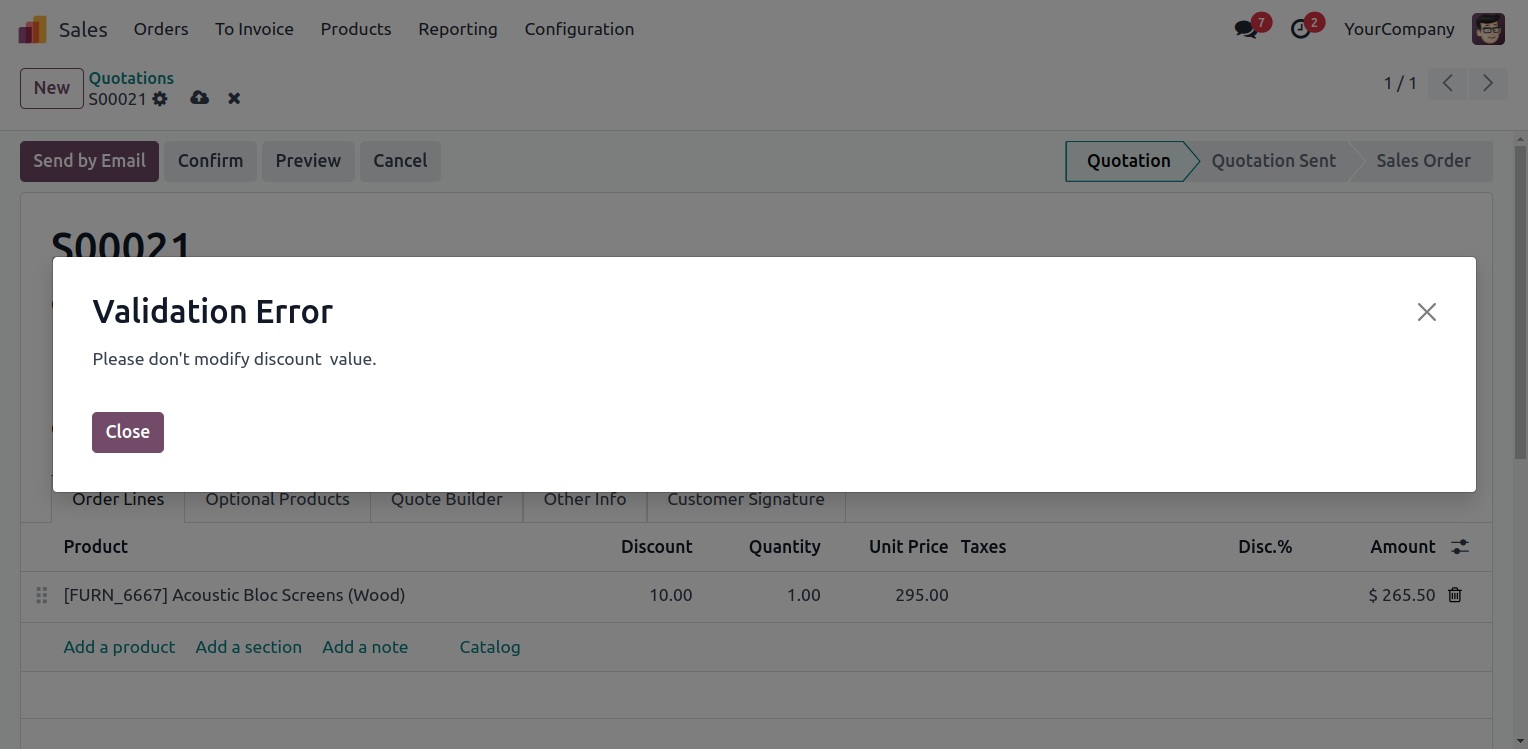Screen dimensions: 1528x749
Task: Open the To Invoice menu
Action: click(254, 29)
